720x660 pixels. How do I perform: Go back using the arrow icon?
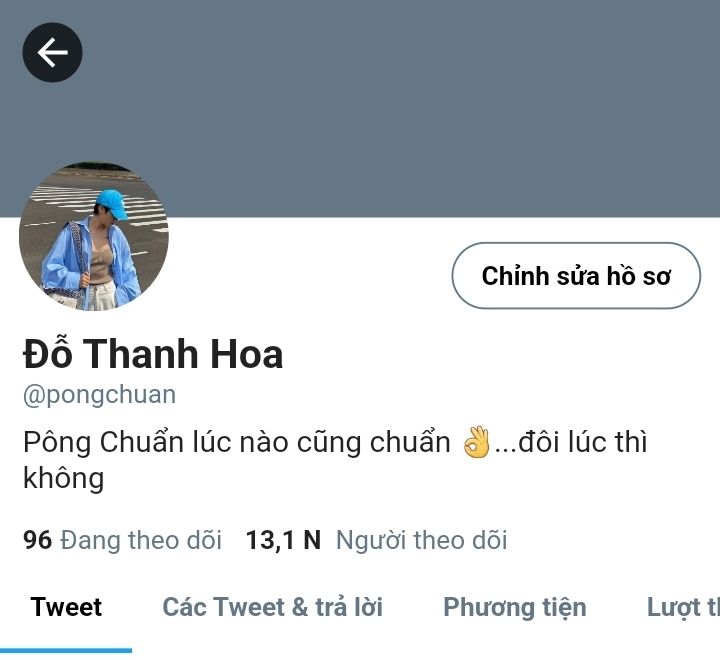point(52,52)
